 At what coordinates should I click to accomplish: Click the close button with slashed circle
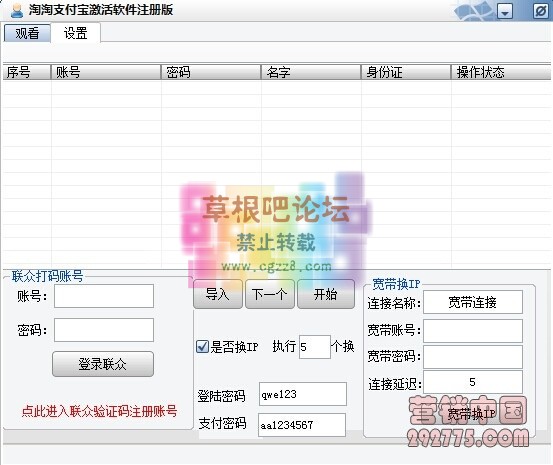click(540, 11)
